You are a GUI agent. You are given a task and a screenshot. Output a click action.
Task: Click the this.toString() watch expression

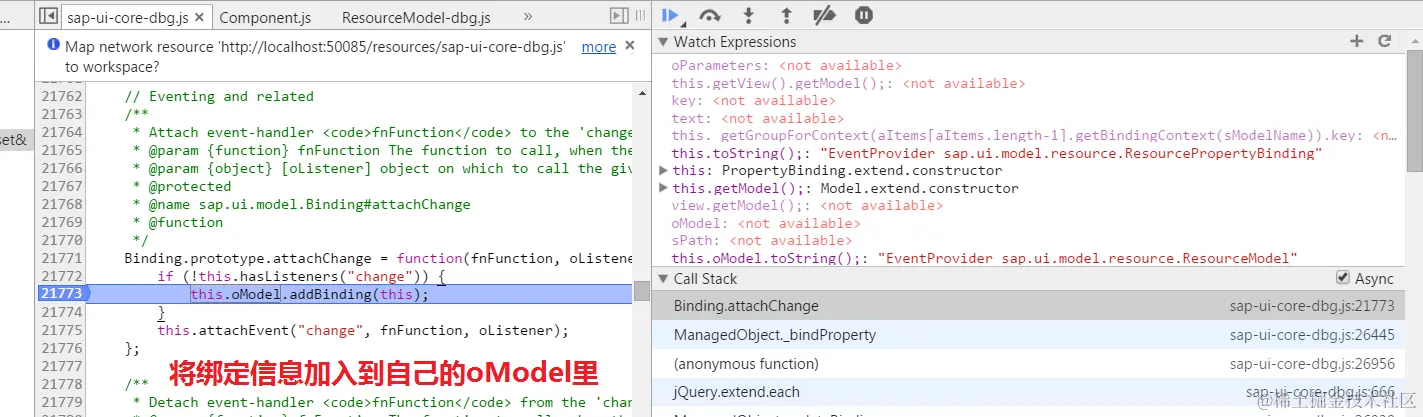coord(997,153)
